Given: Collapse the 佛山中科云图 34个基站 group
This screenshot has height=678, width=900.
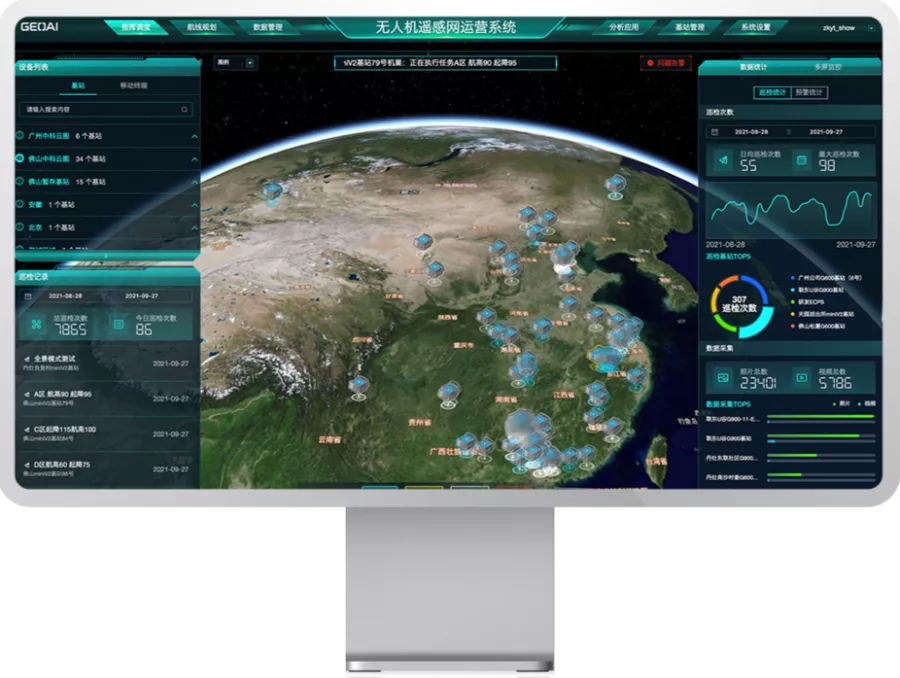Looking at the screenshot, I should 195,160.
